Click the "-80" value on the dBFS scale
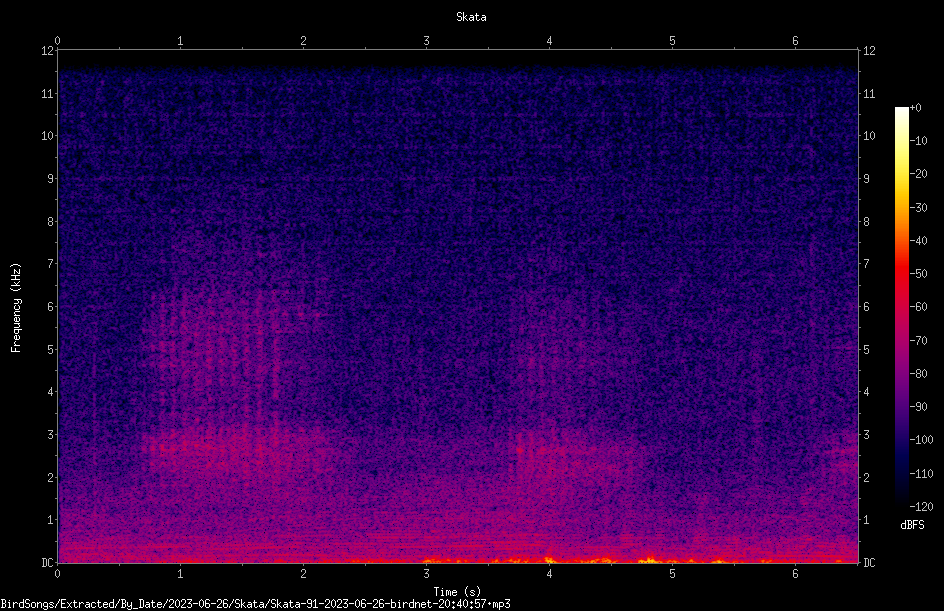 pyautogui.click(x=918, y=373)
